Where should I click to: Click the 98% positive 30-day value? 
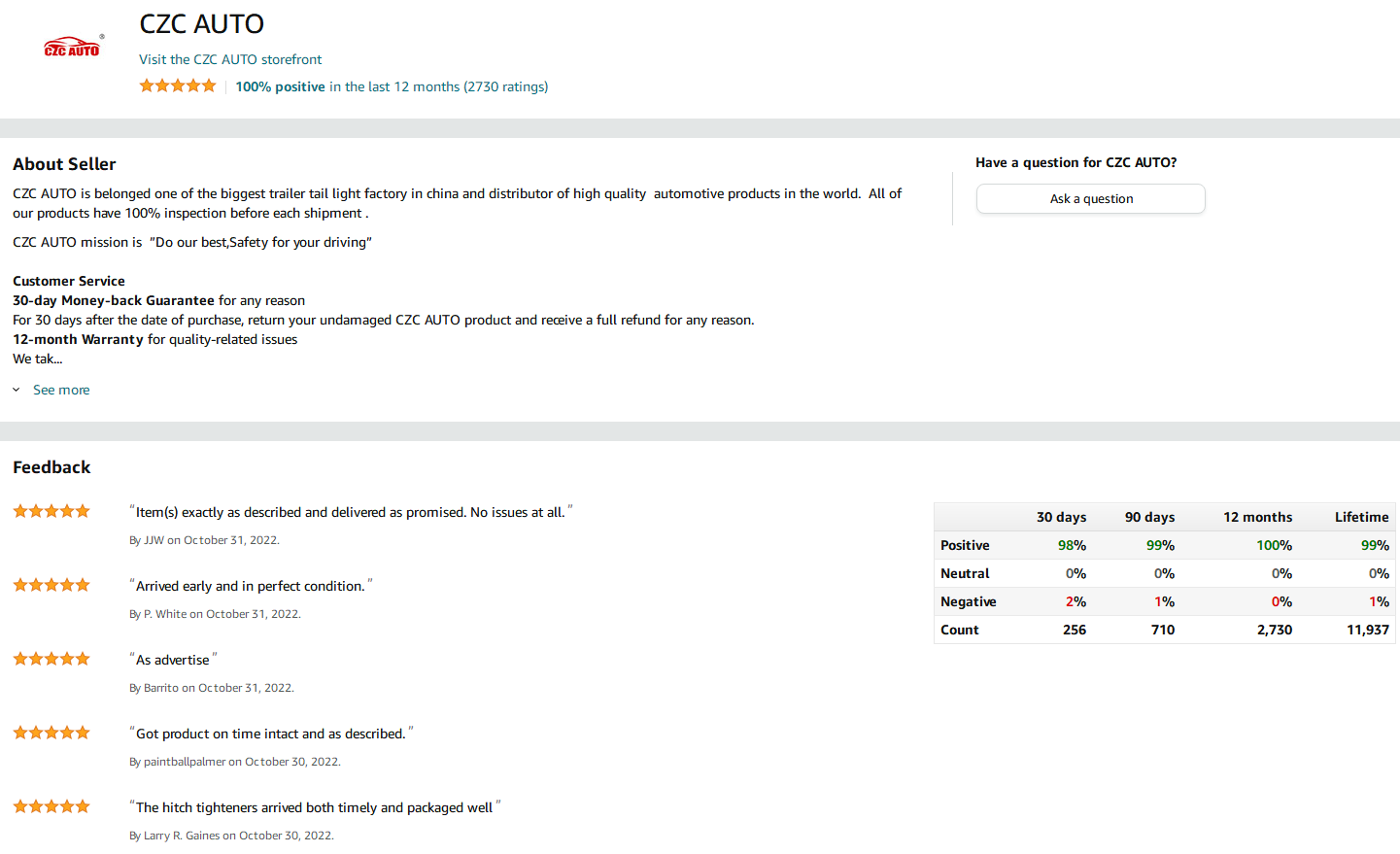[1072, 545]
